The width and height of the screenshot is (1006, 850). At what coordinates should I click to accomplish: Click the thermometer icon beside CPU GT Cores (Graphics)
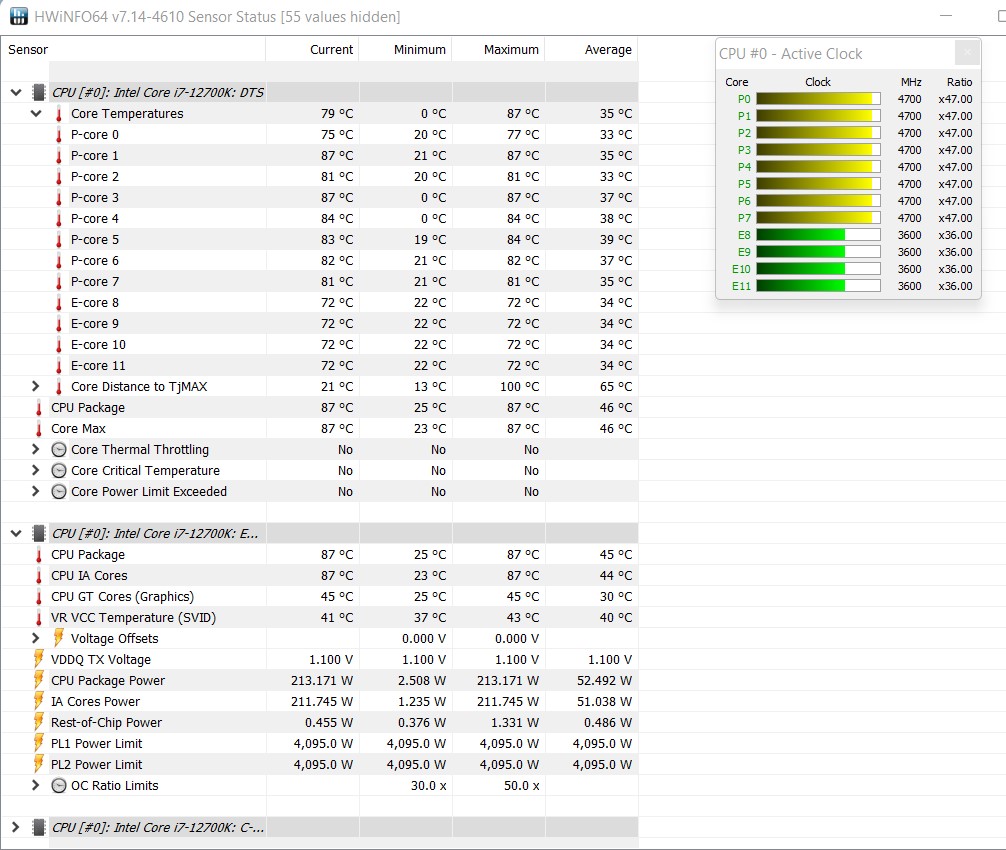click(x=38, y=597)
